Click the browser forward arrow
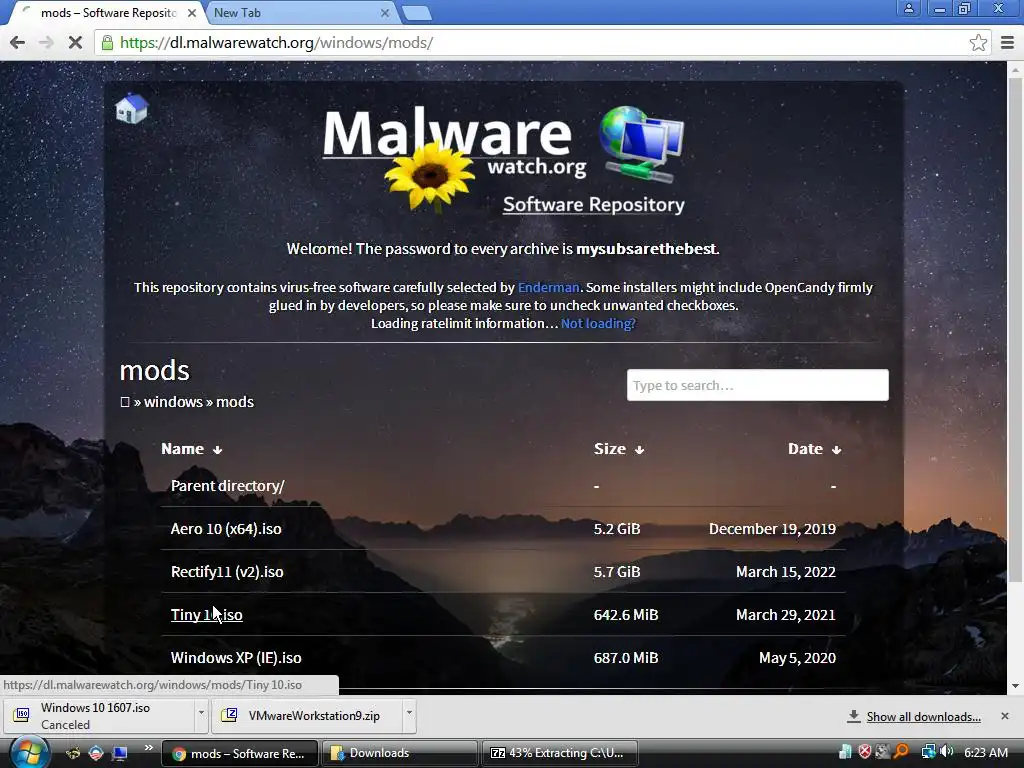The width and height of the screenshot is (1024, 768). point(46,43)
